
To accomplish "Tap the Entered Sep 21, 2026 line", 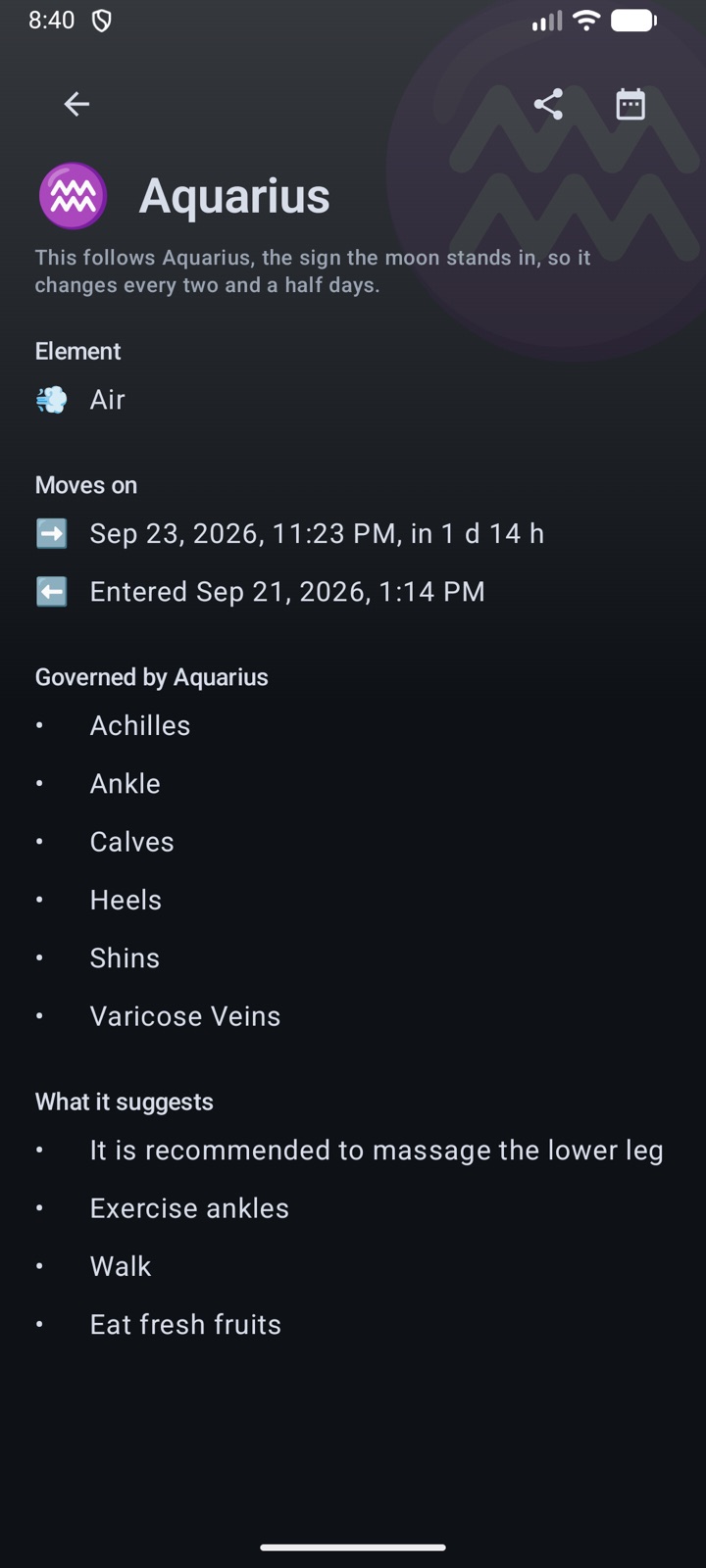I will 287,592.
